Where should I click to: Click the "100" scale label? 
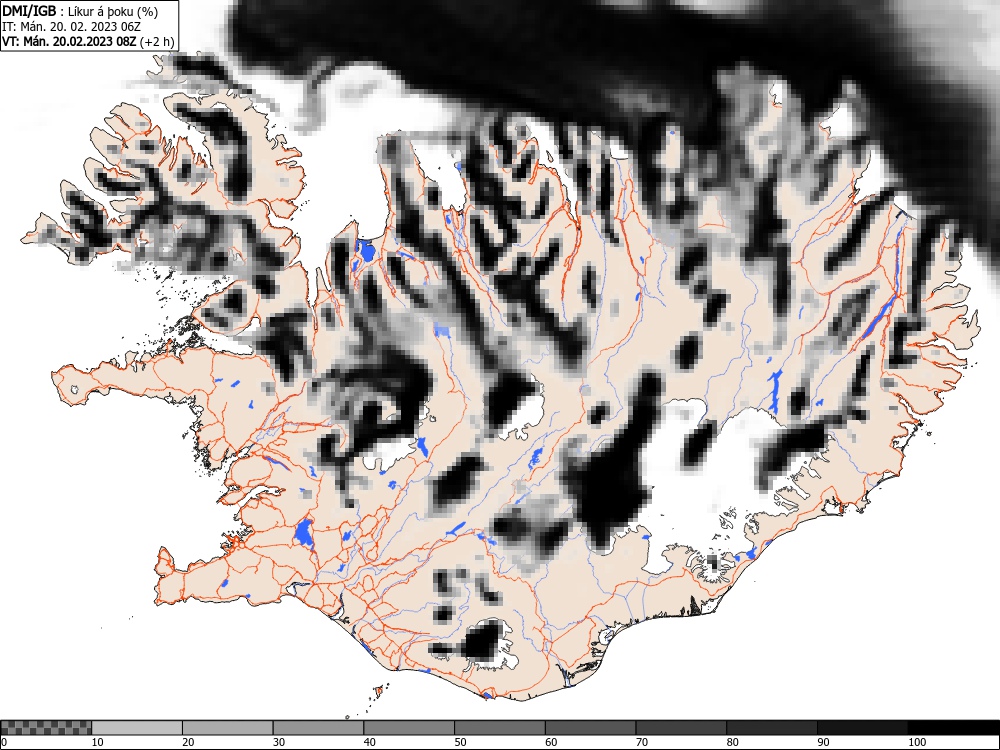[916, 742]
